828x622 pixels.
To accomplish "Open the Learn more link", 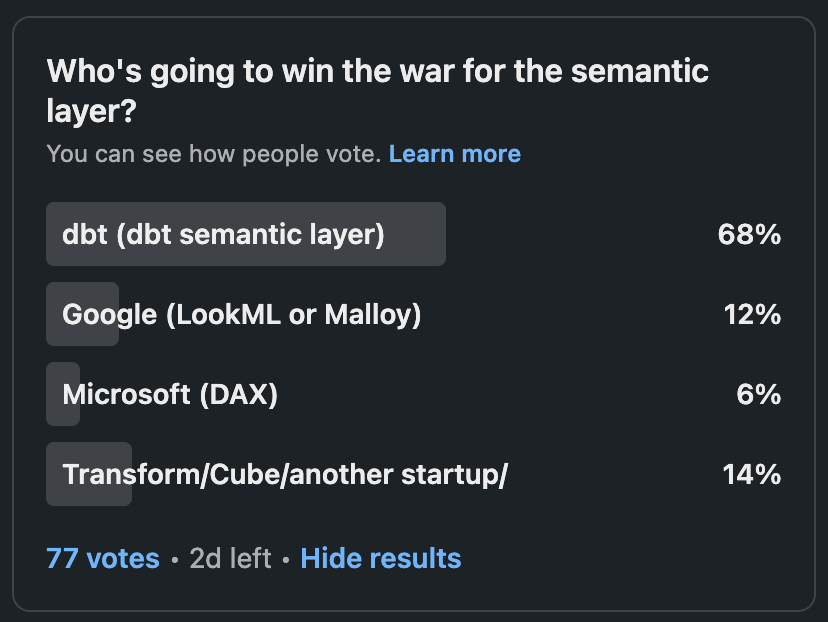I will pos(455,153).
